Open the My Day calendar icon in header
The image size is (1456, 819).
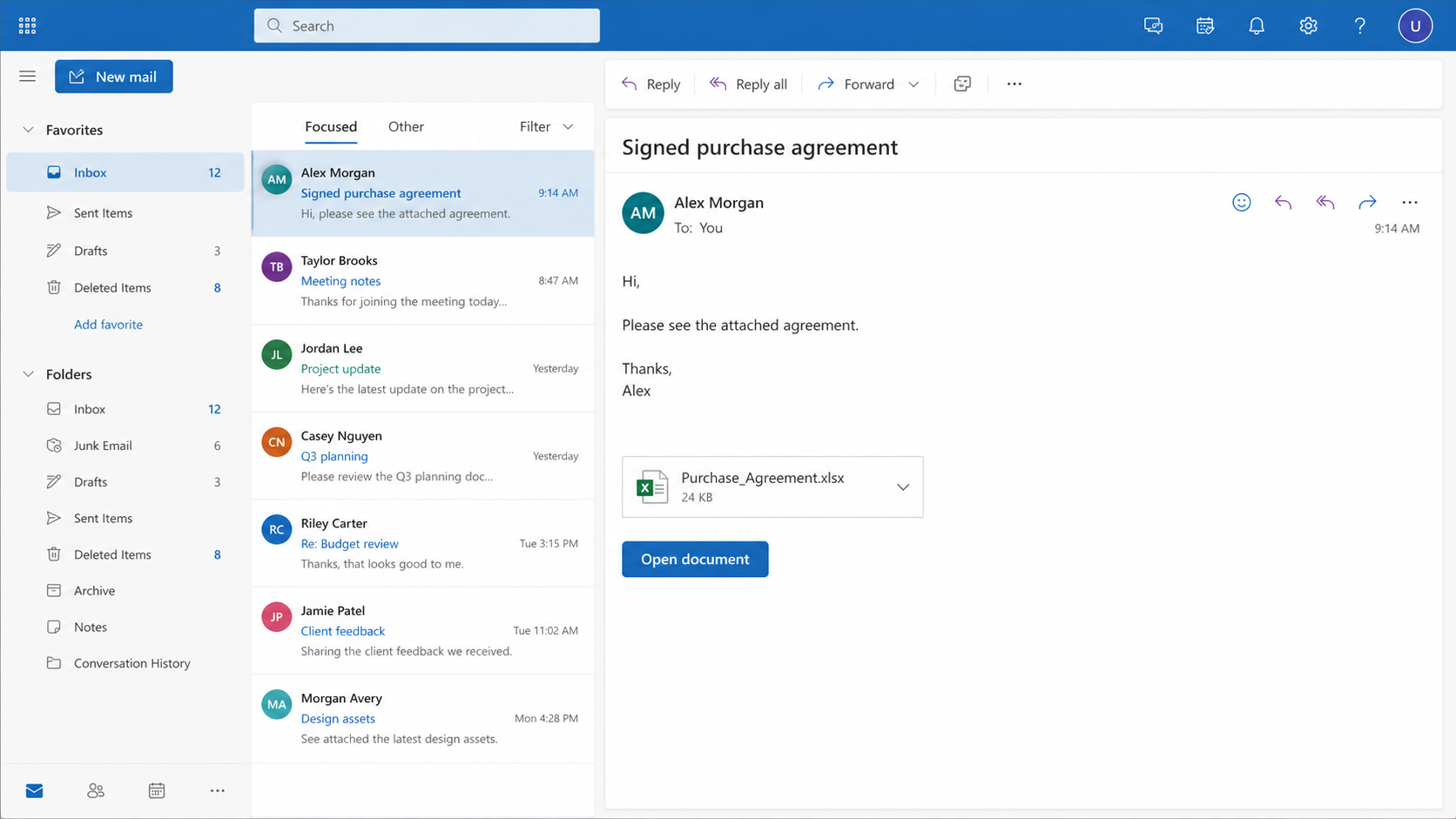coord(1205,25)
